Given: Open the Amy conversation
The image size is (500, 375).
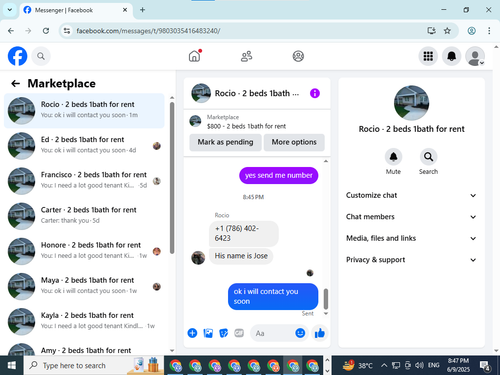Looking at the screenshot, I should [x=84, y=348].
